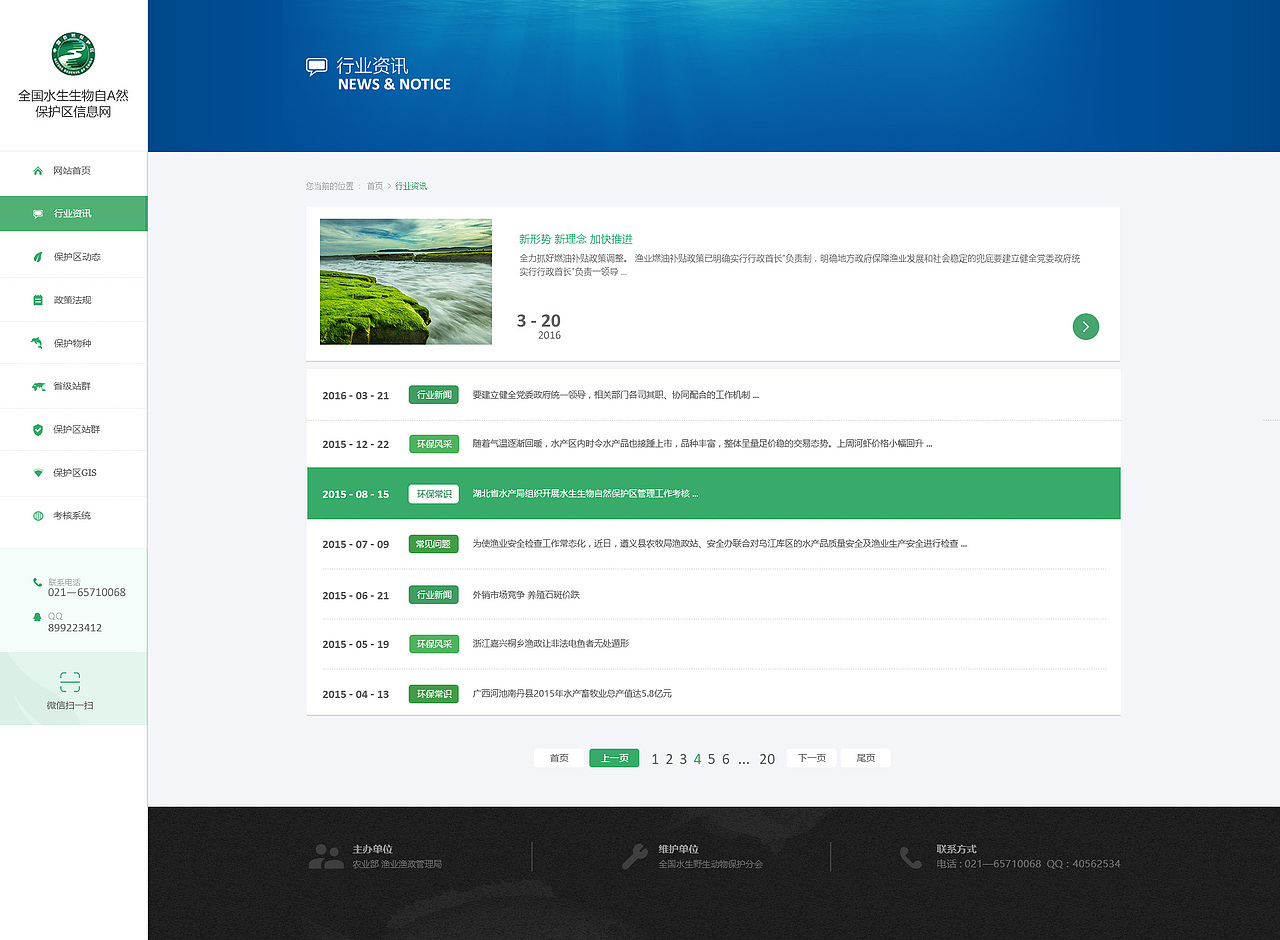Click the sidebar QQ number 899223412
The image size is (1280, 940).
[75, 628]
